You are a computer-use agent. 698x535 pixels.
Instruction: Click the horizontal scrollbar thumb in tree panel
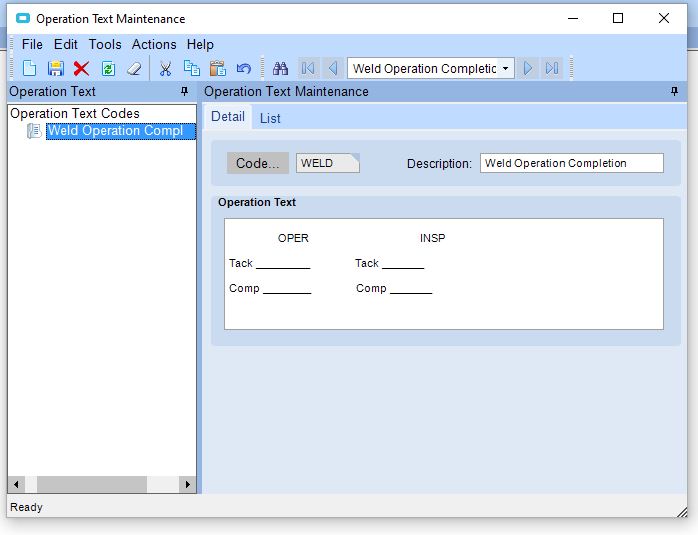coord(92,484)
